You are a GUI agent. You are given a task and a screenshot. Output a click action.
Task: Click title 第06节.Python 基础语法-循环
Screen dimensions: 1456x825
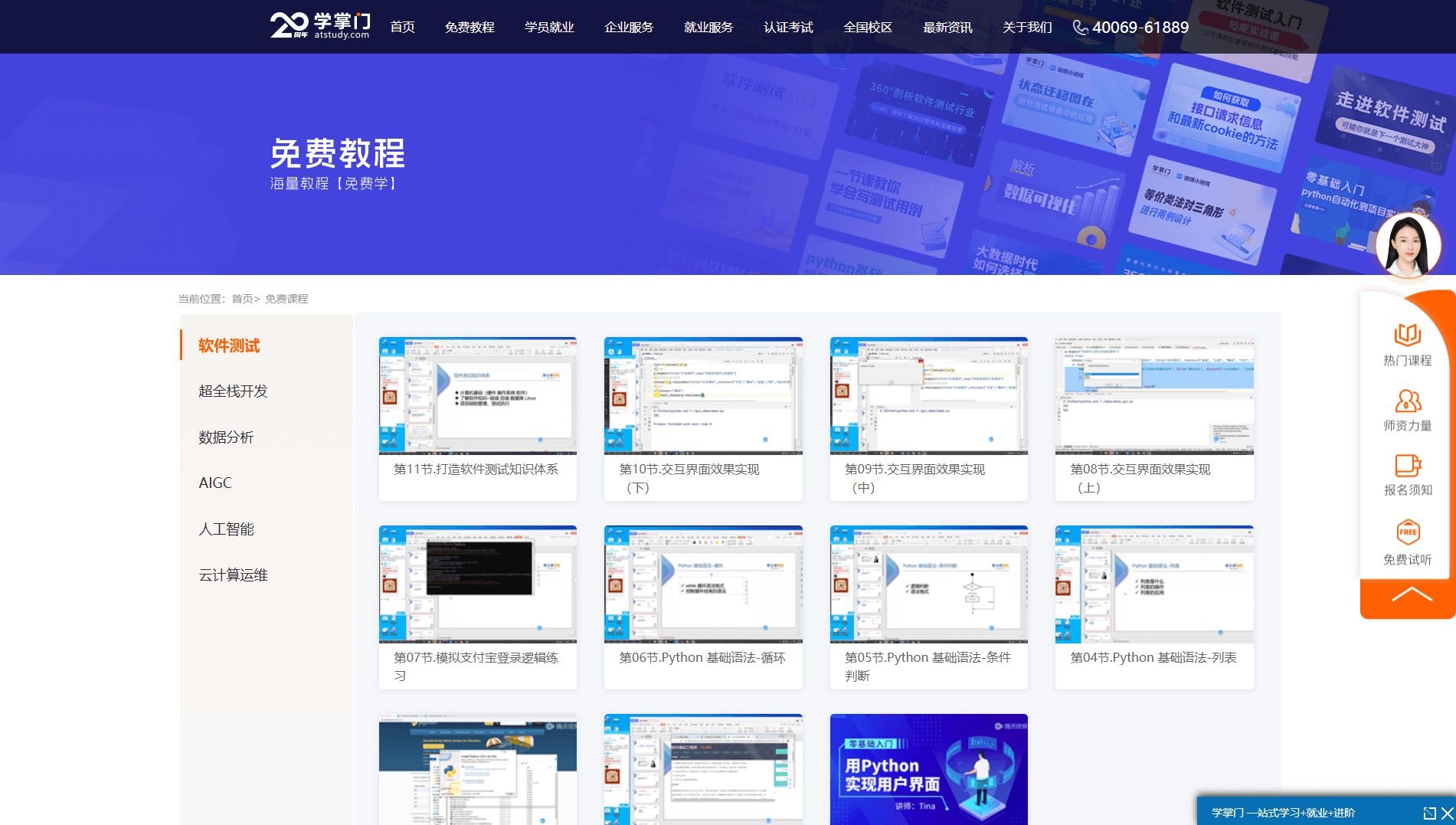point(702,657)
